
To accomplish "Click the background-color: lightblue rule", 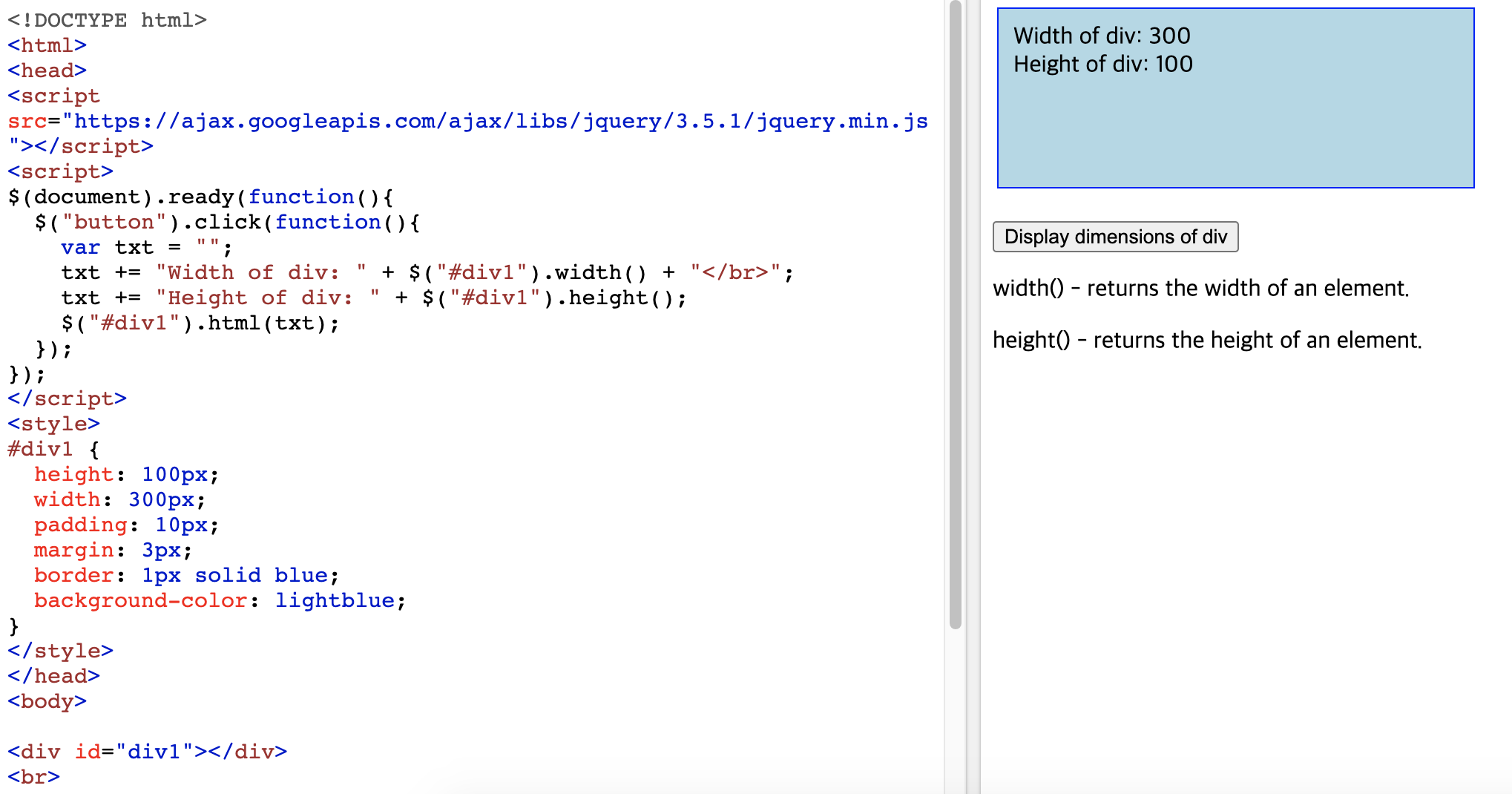I will pyautogui.click(x=220, y=600).
